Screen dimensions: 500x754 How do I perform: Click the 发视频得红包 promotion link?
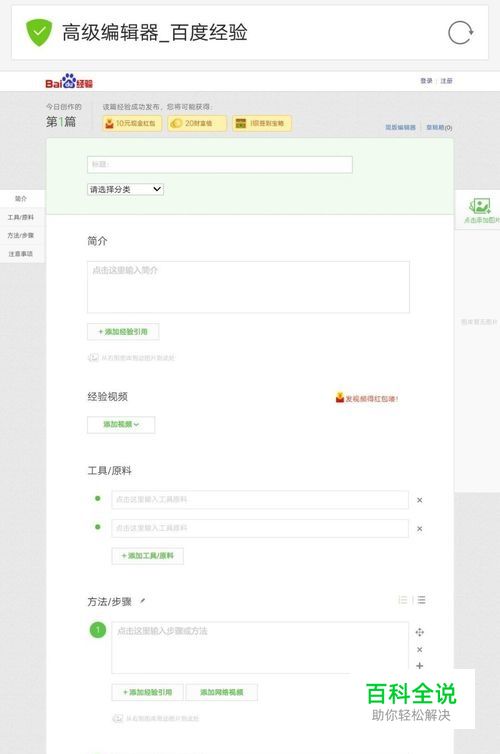tap(367, 398)
